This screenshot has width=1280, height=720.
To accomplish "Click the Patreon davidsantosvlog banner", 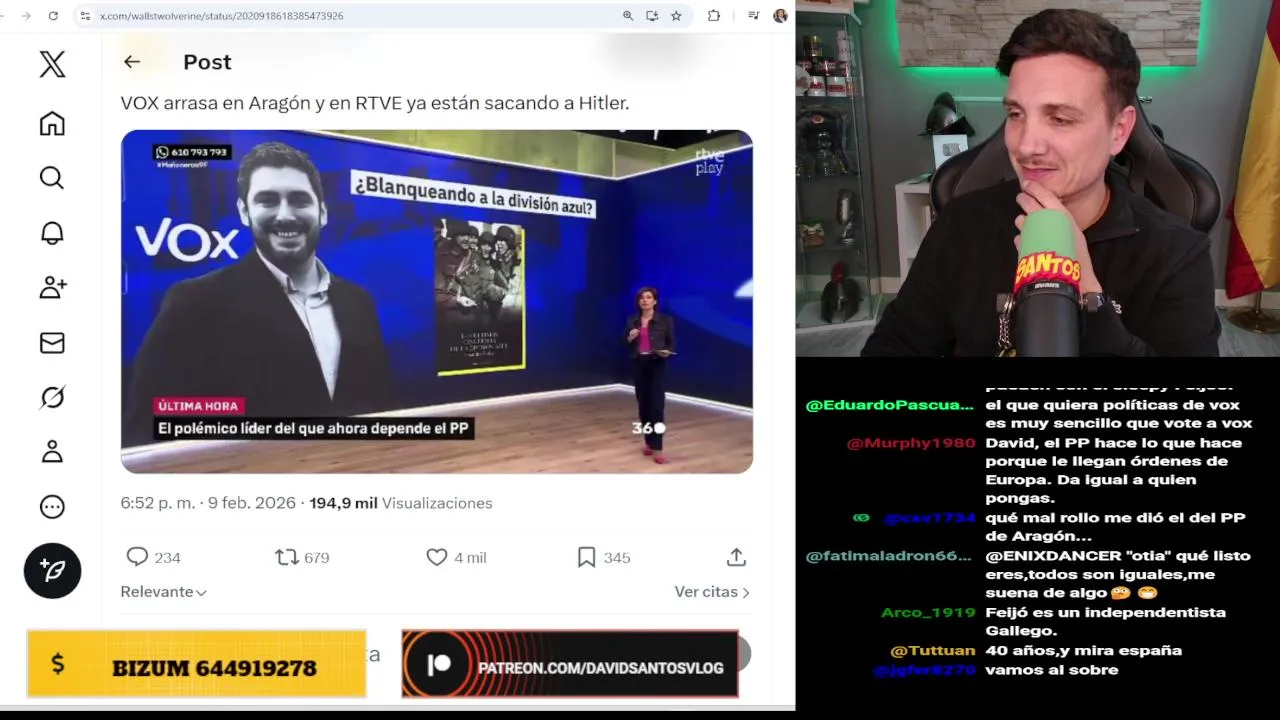I will pyautogui.click(x=570, y=664).
